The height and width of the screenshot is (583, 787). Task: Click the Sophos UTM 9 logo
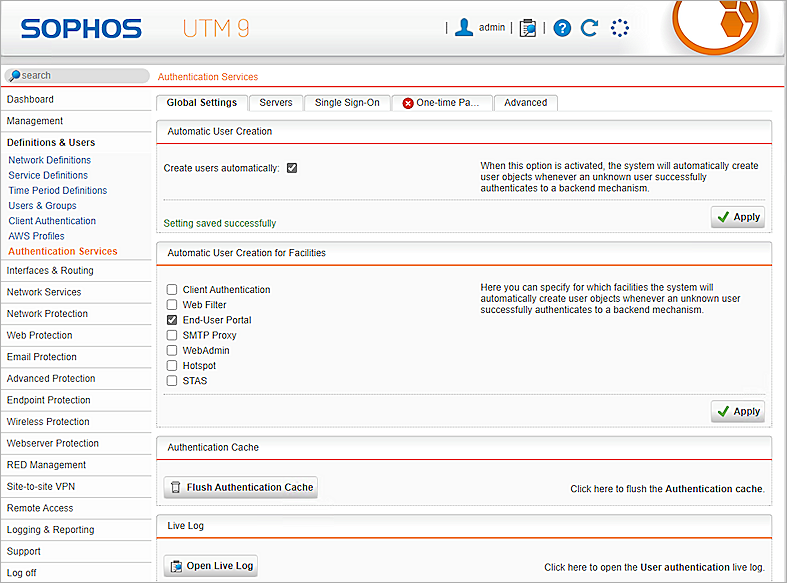[x=135, y=29]
